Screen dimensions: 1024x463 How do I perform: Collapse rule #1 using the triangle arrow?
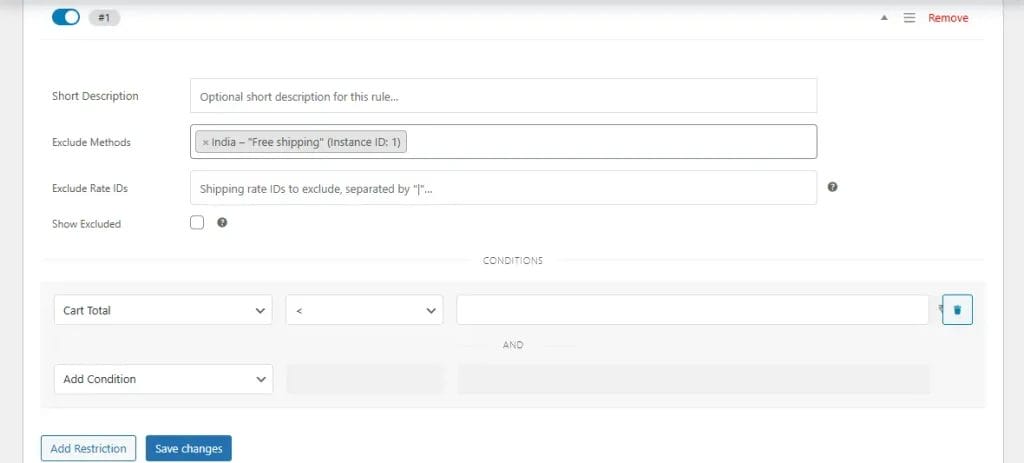[x=884, y=18]
